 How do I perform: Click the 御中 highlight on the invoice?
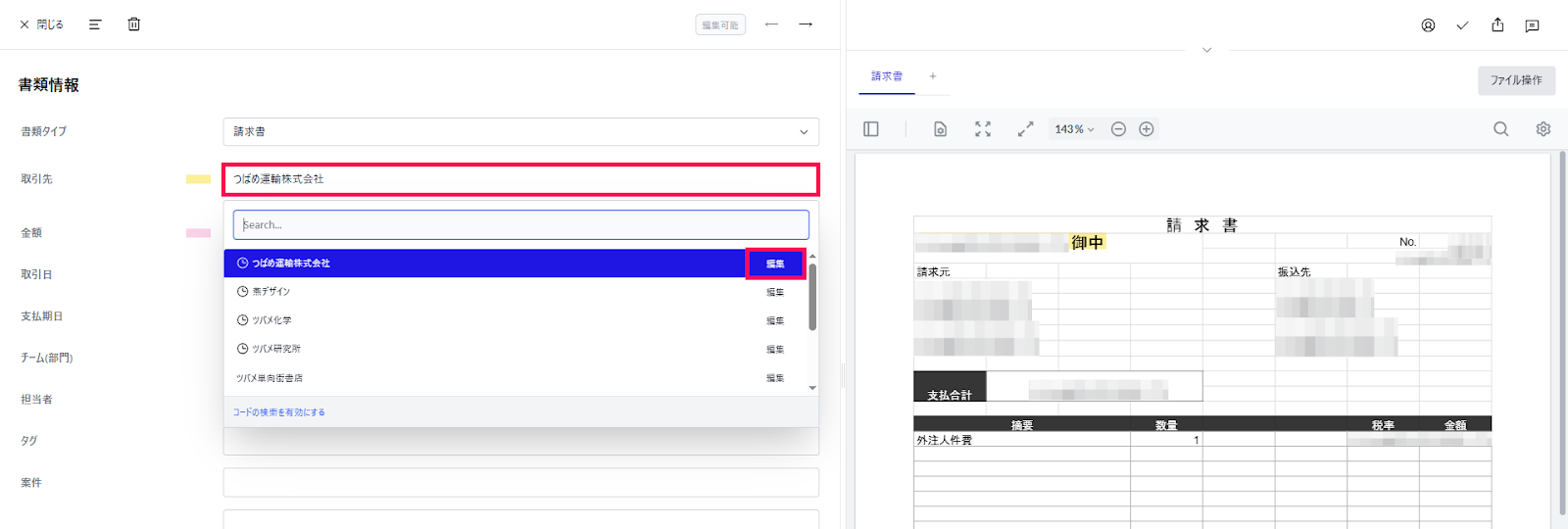[1087, 242]
